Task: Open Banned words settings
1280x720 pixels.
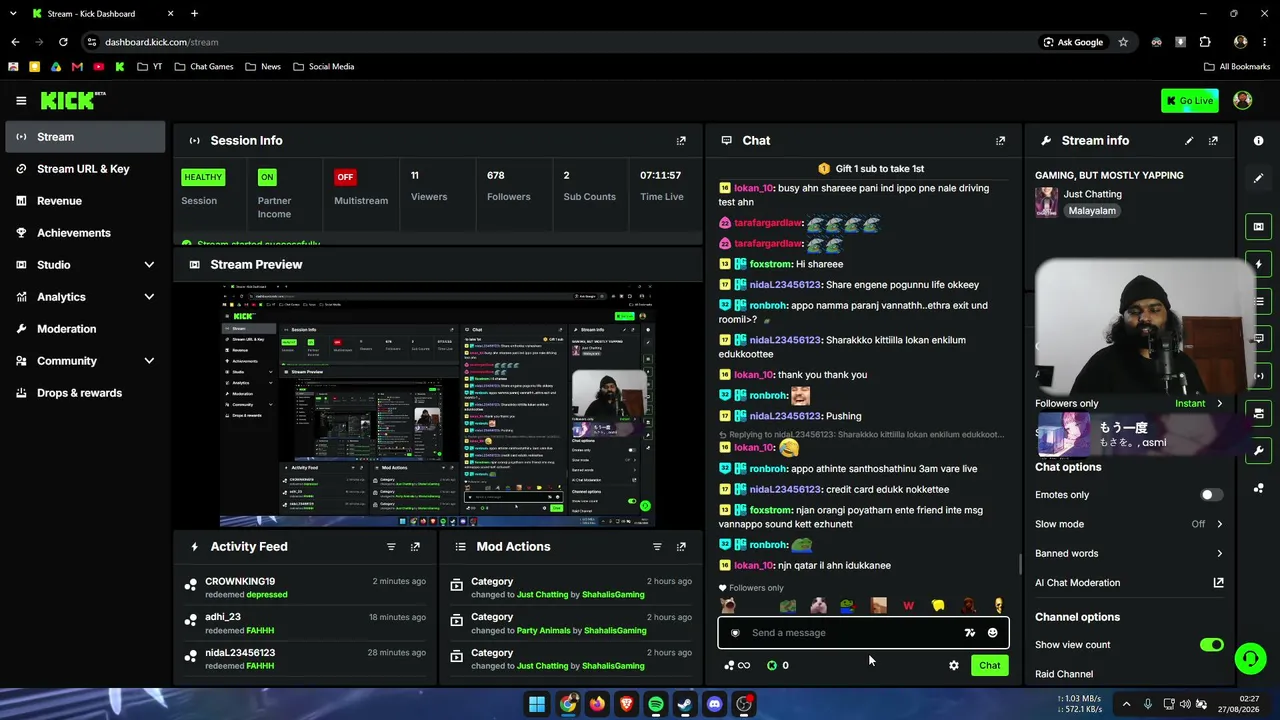Action: 1129,553
